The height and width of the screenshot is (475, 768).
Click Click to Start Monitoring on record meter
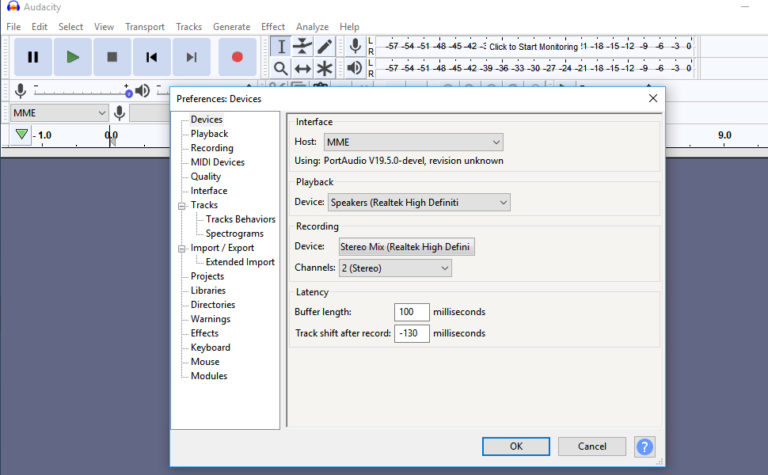533,47
